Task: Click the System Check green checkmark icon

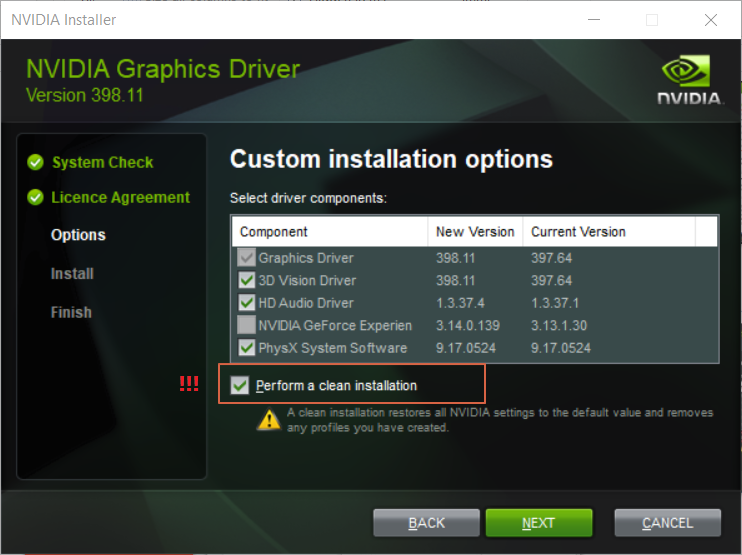Action: point(36,162)
